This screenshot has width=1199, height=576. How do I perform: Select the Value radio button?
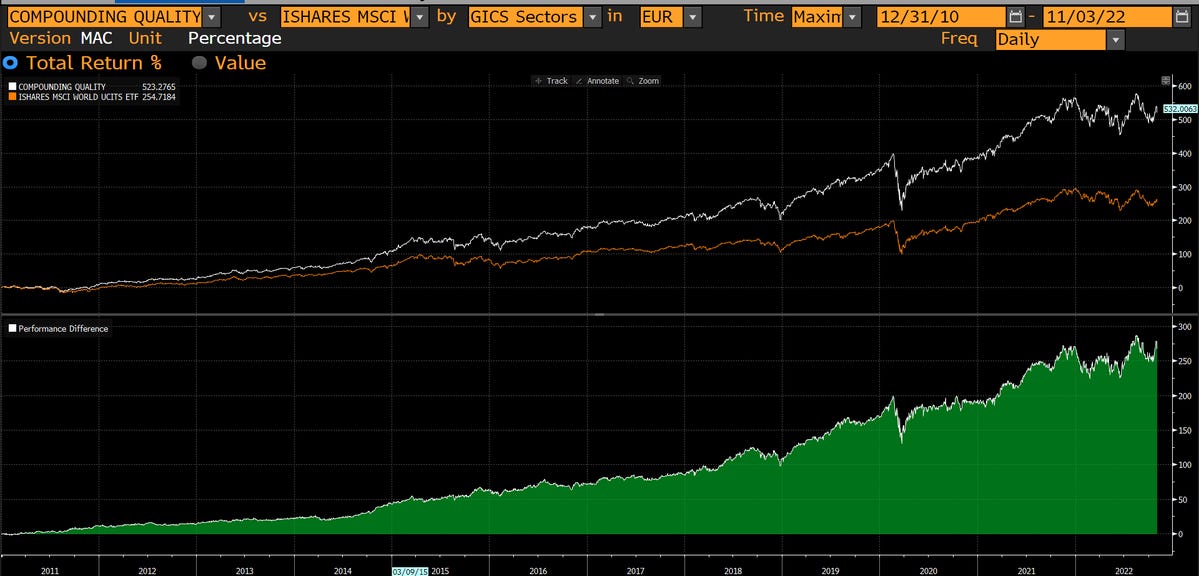coord(197,62)
